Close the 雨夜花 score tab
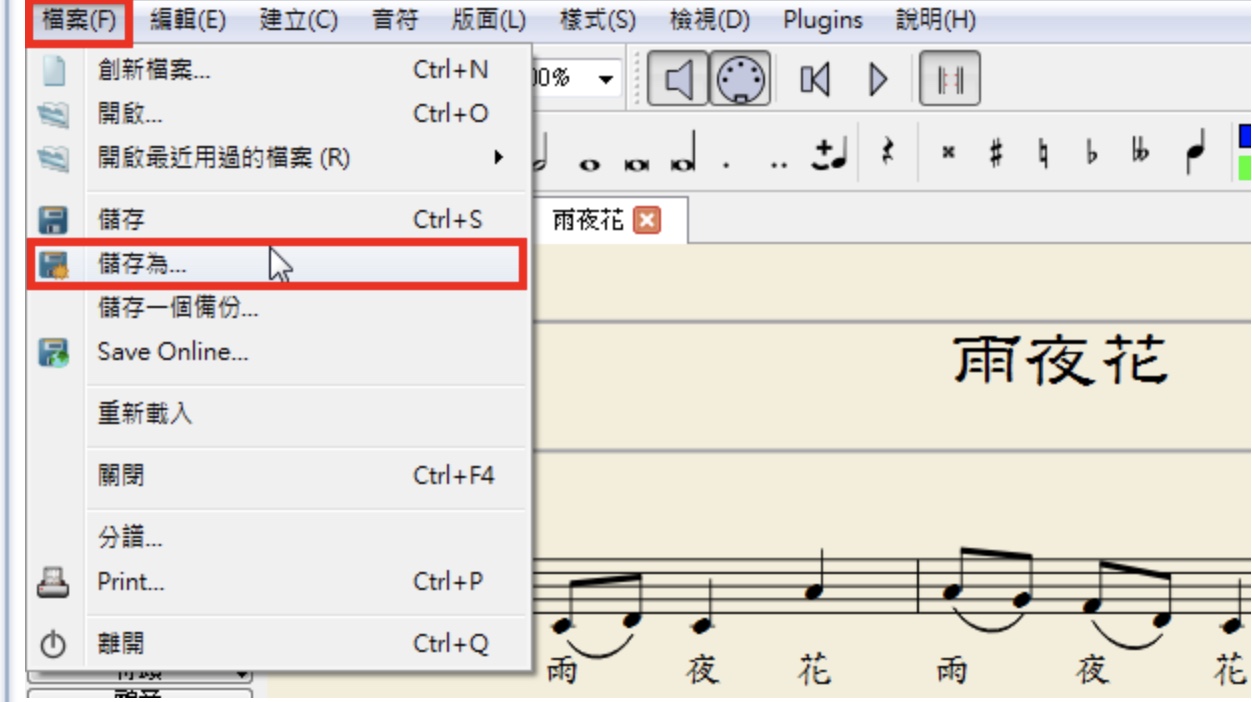Screen dimensions: 1252x702 coord(648,221)
